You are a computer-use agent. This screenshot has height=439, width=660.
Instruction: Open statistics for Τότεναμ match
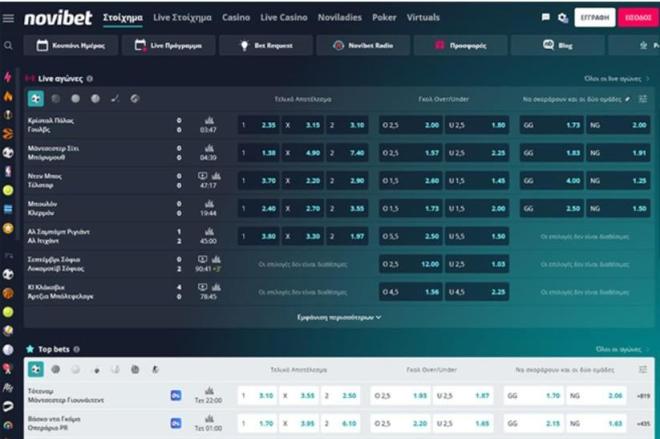209,391
